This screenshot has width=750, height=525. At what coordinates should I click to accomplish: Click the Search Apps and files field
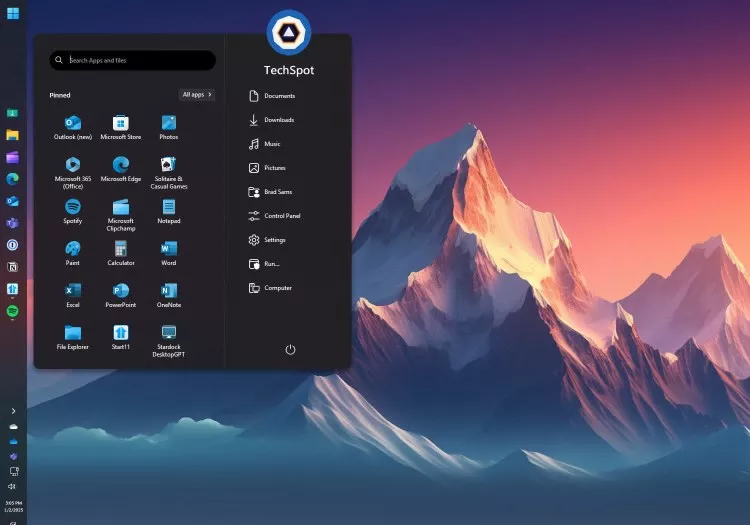point(132,60)
